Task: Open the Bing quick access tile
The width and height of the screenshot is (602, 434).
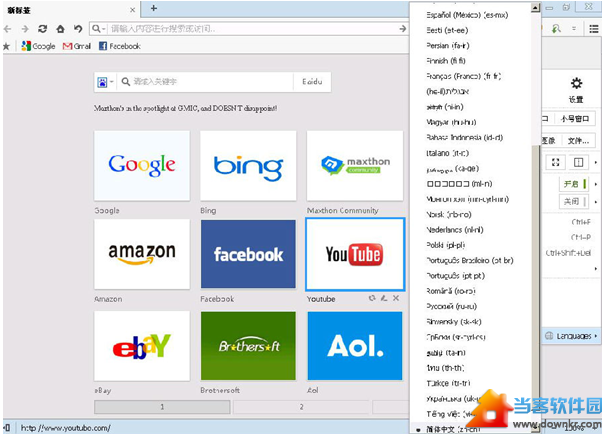Action: click(x=248, y=166)
